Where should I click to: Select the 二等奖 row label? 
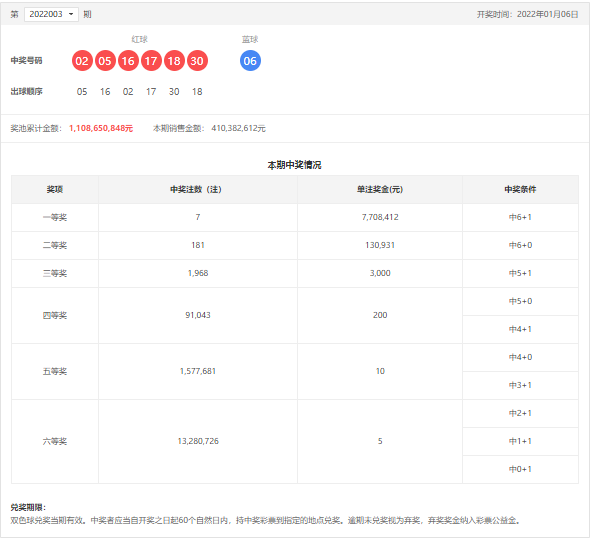[55, 245]
